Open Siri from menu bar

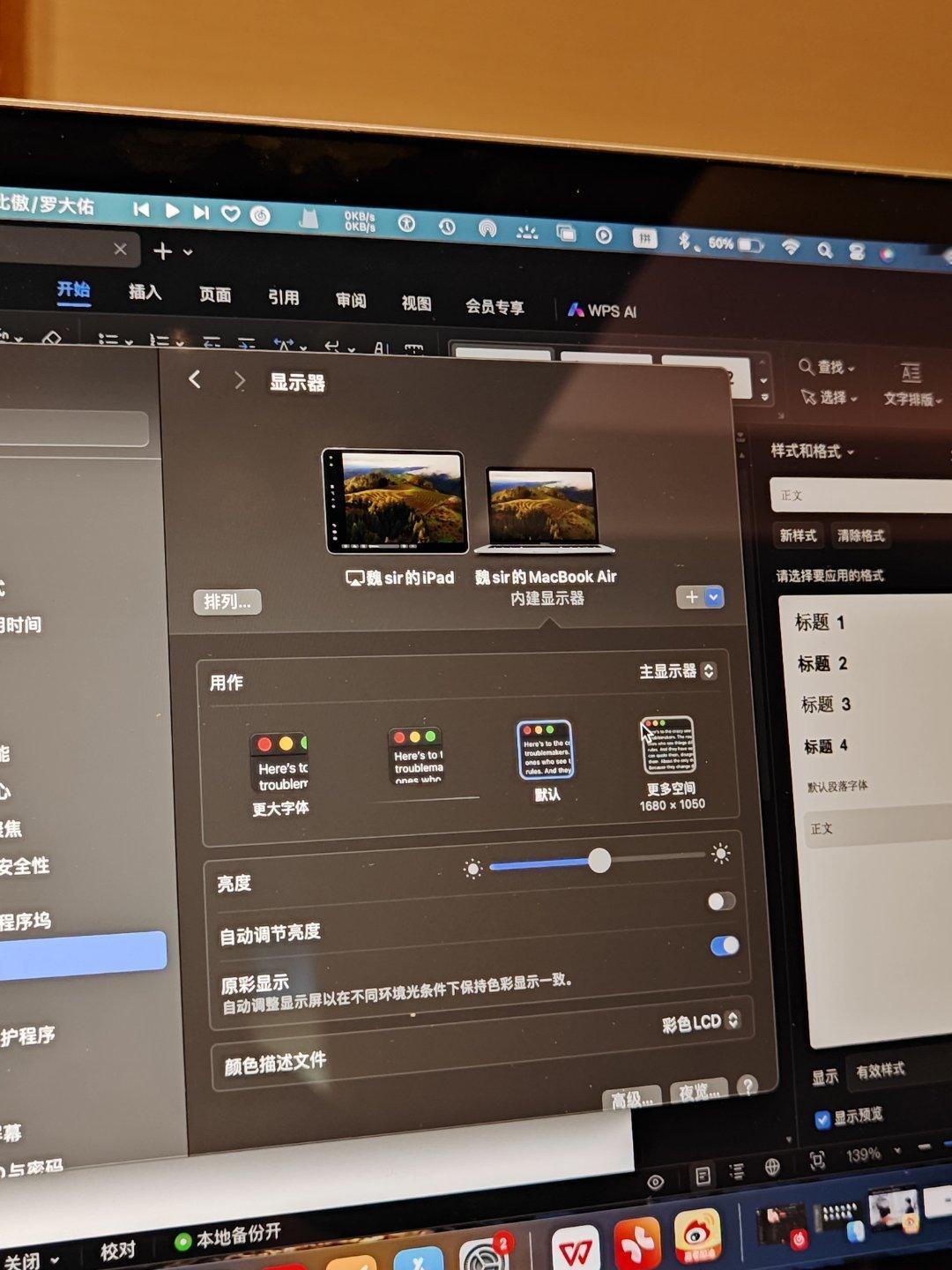(x=887, y=255)
